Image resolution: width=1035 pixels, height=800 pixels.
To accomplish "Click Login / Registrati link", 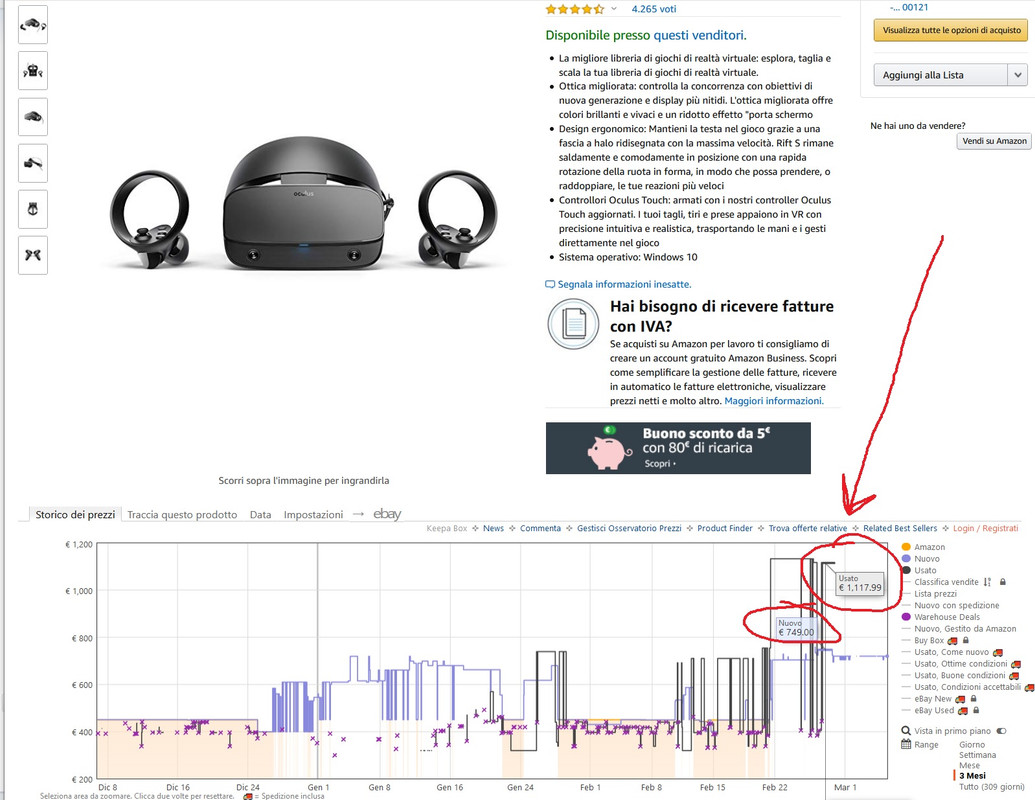I will [985, 528].
